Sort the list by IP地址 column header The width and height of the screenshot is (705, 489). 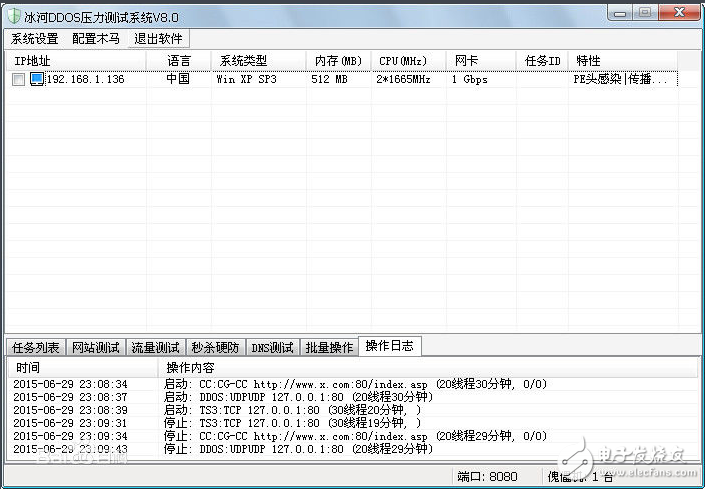click(80, 61)
